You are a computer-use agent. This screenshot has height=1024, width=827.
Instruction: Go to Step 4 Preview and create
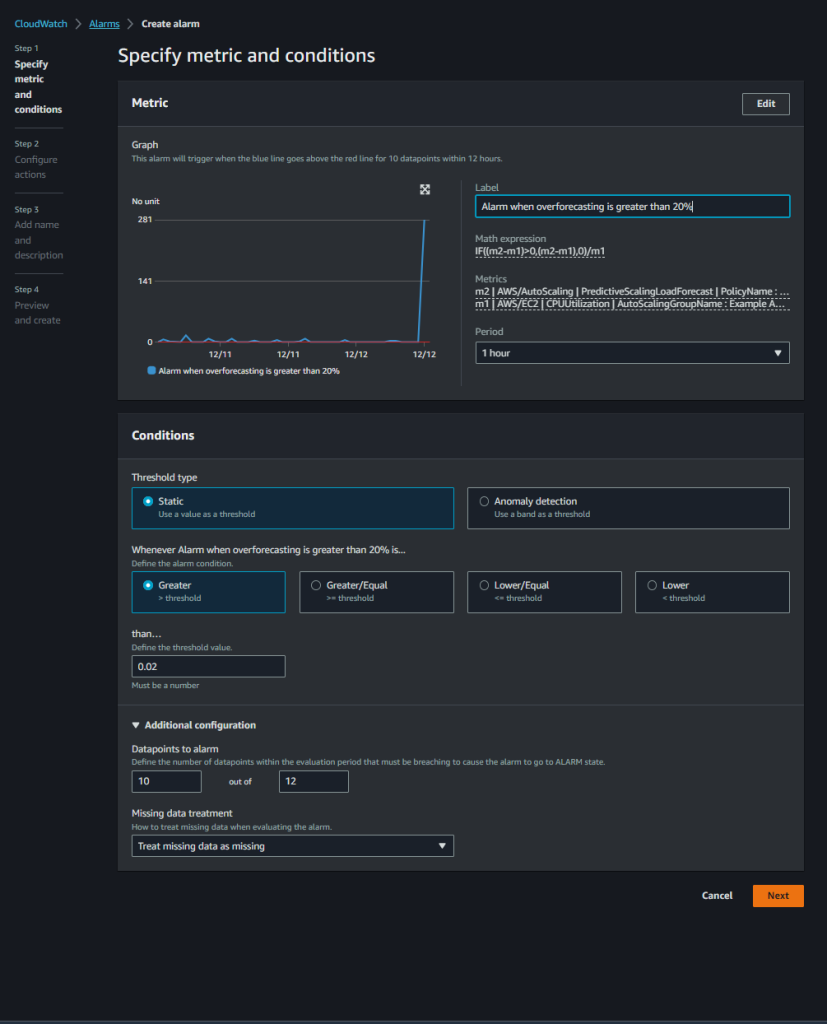pos(34,311)
